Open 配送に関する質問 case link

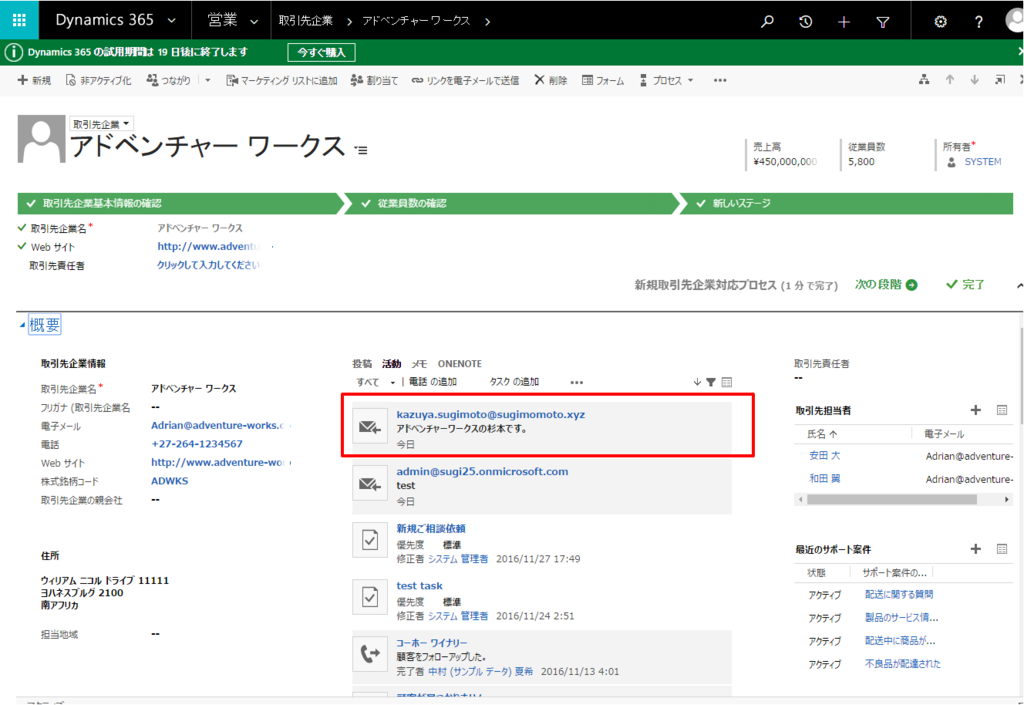coord(899,595)
